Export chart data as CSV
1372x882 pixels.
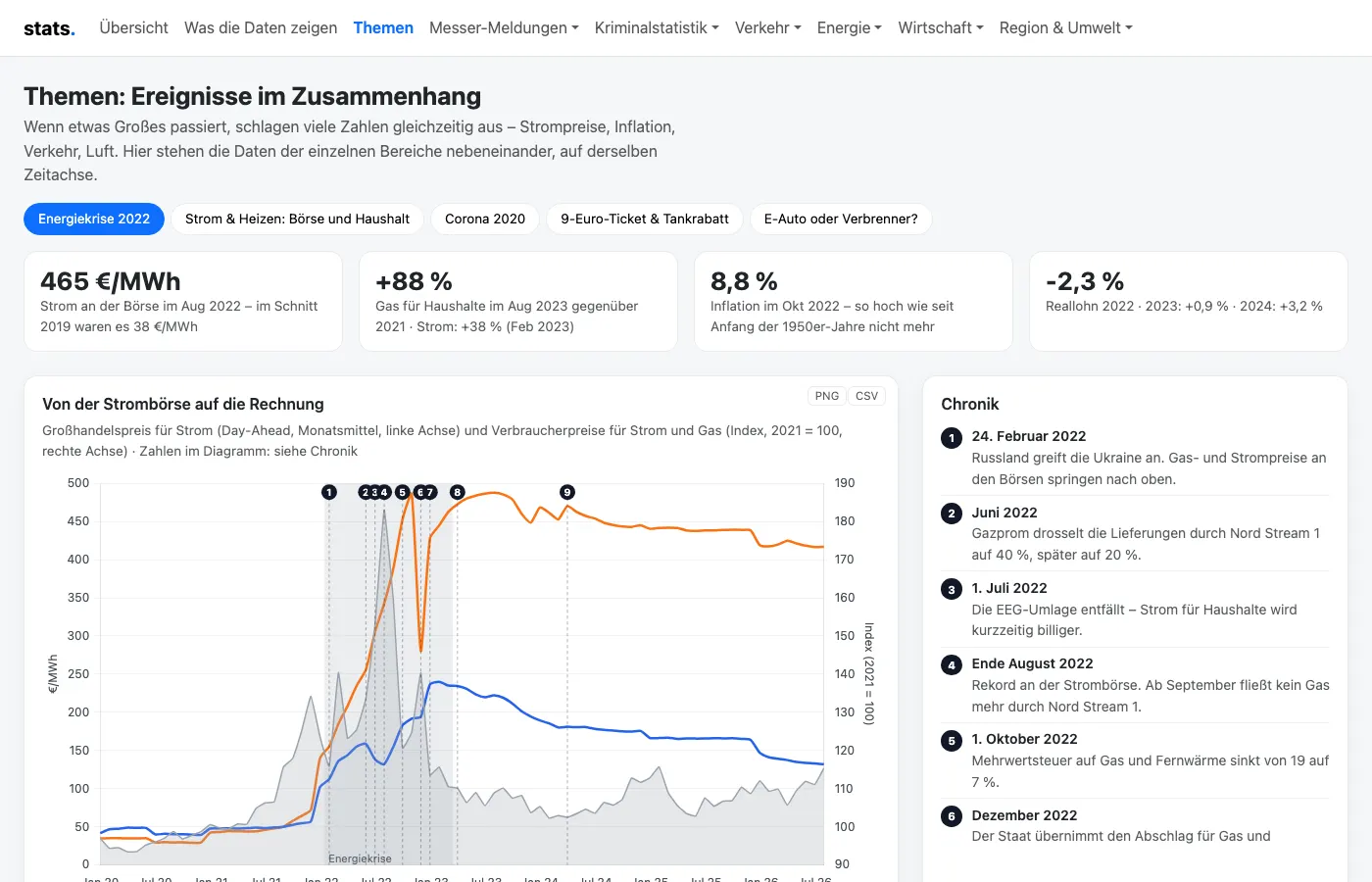point(866,396)
